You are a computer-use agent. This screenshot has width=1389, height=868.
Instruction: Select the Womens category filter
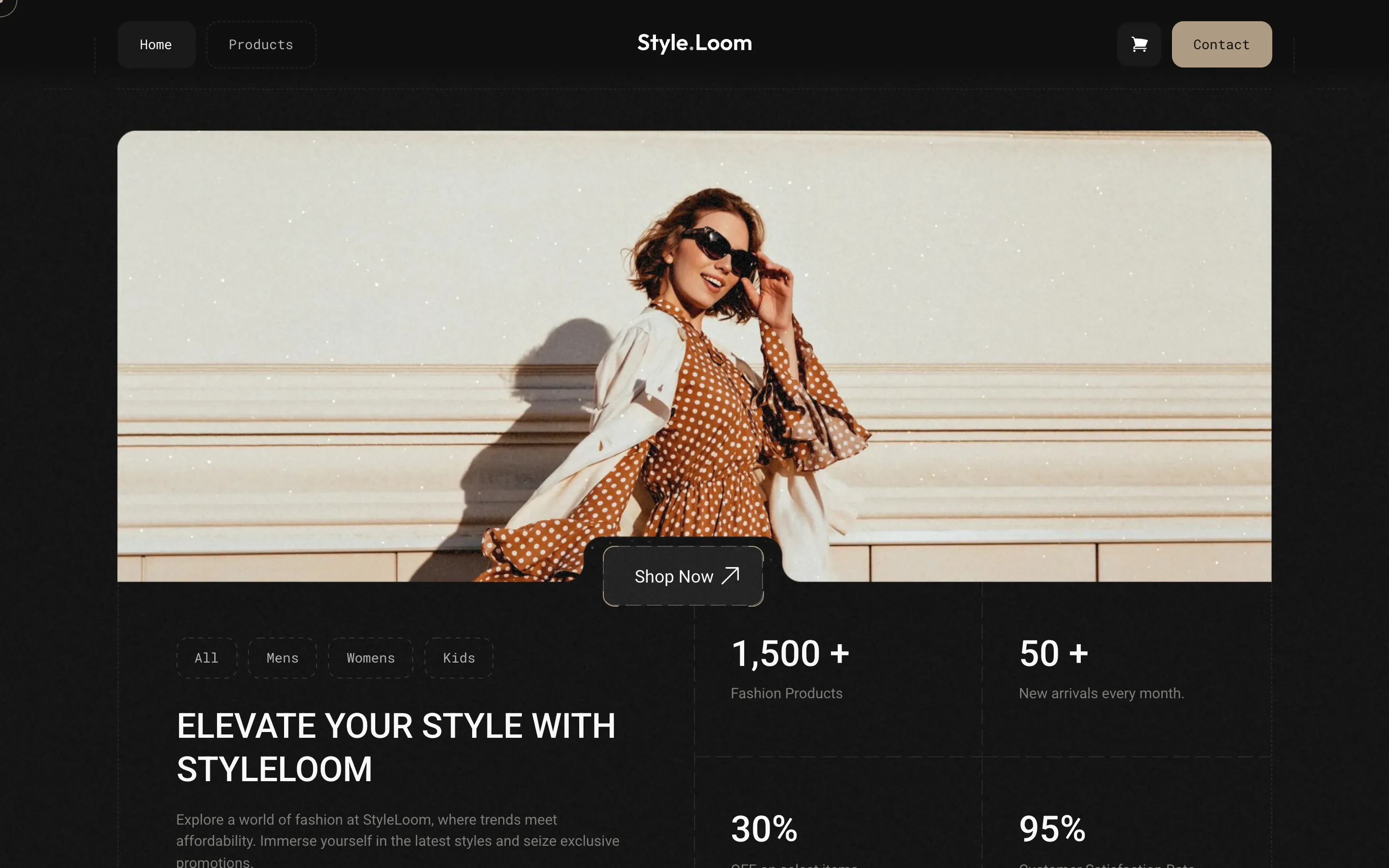pyautogui.click(x=371, y=658)
